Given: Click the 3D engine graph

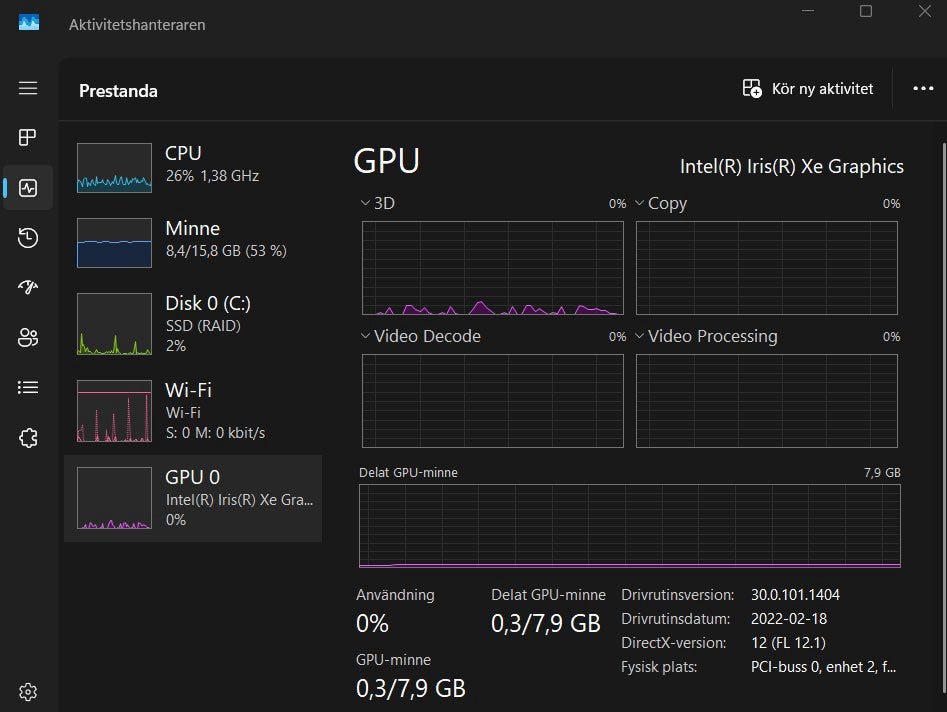Looking at the screenshot, I should pos(493,268).
